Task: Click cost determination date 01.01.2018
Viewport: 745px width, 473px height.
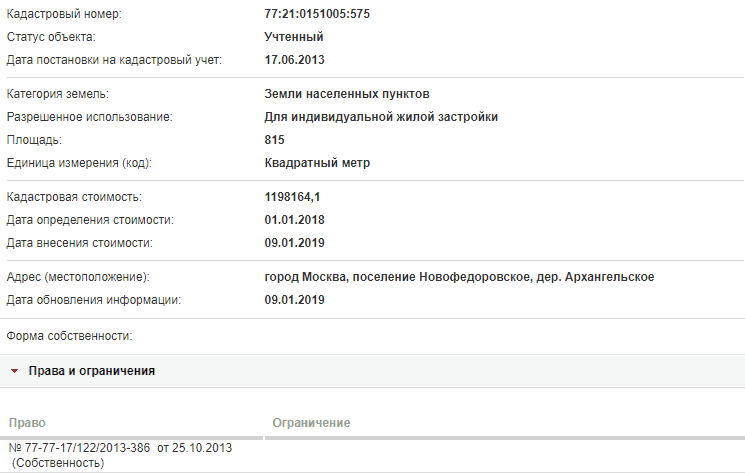Action: pos(294,220)
